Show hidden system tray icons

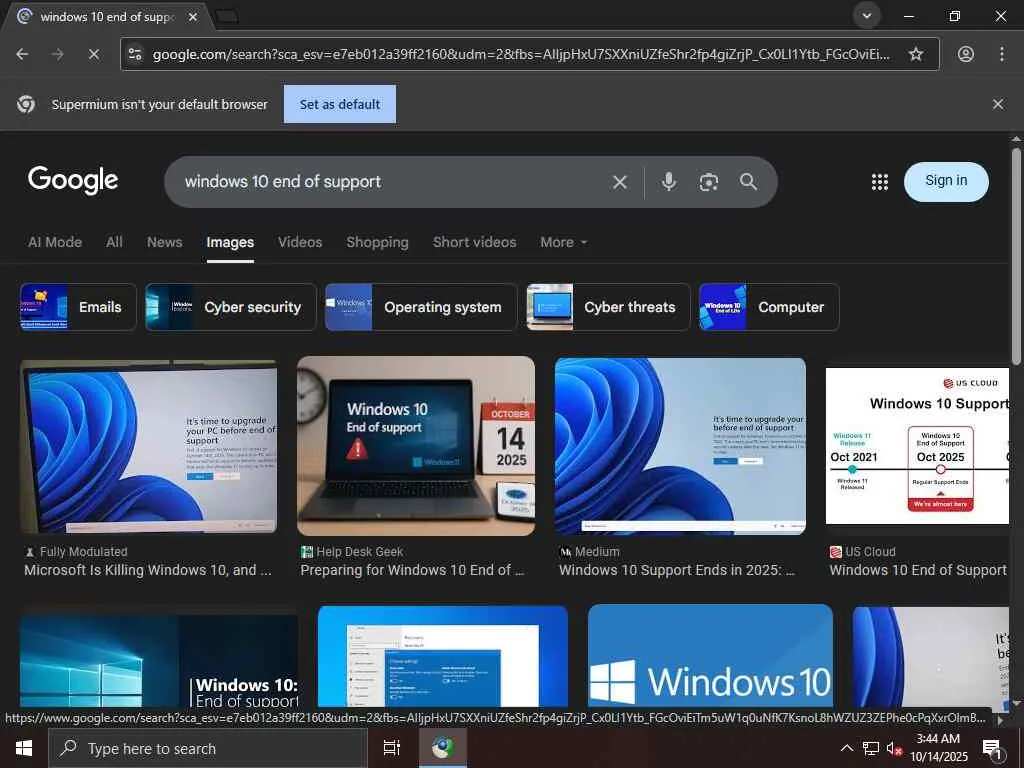[x=846, y=748]
